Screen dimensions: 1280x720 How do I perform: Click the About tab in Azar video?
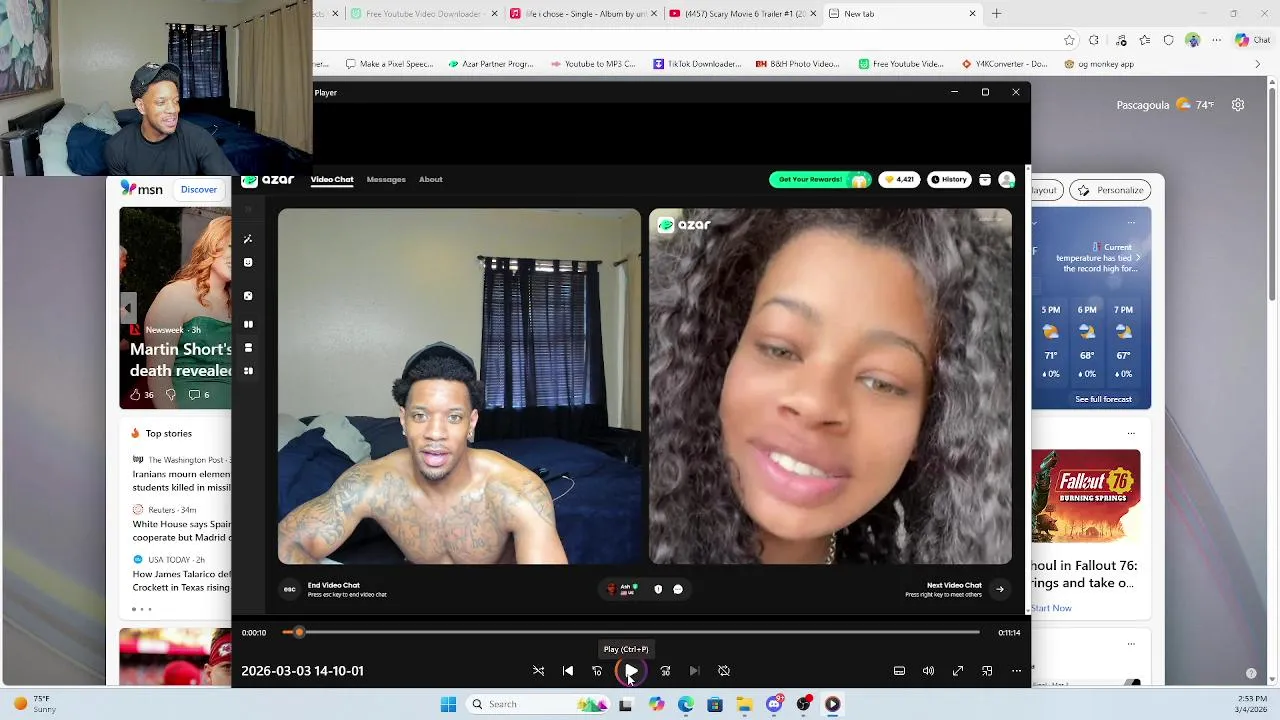coord(431,179)
